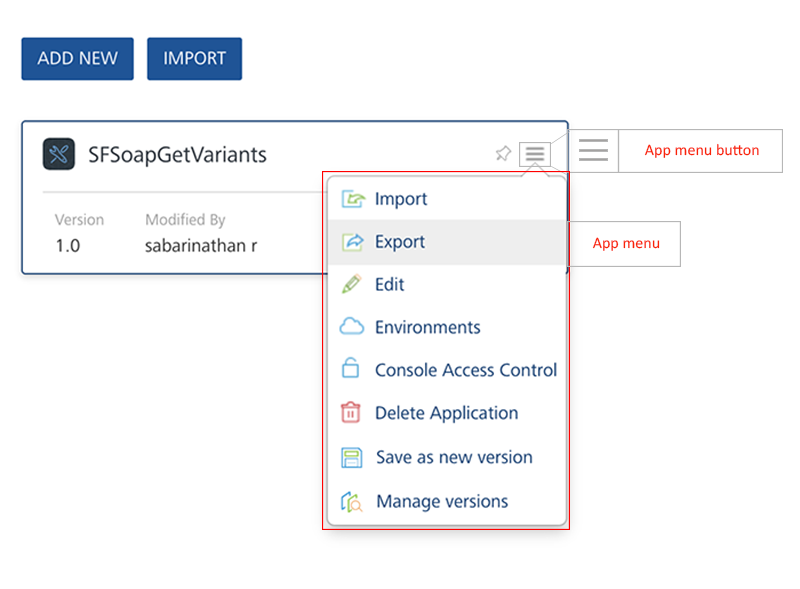Choose Manage versions menu item
This screenshot has width=800, height=589.
(442, 501)
